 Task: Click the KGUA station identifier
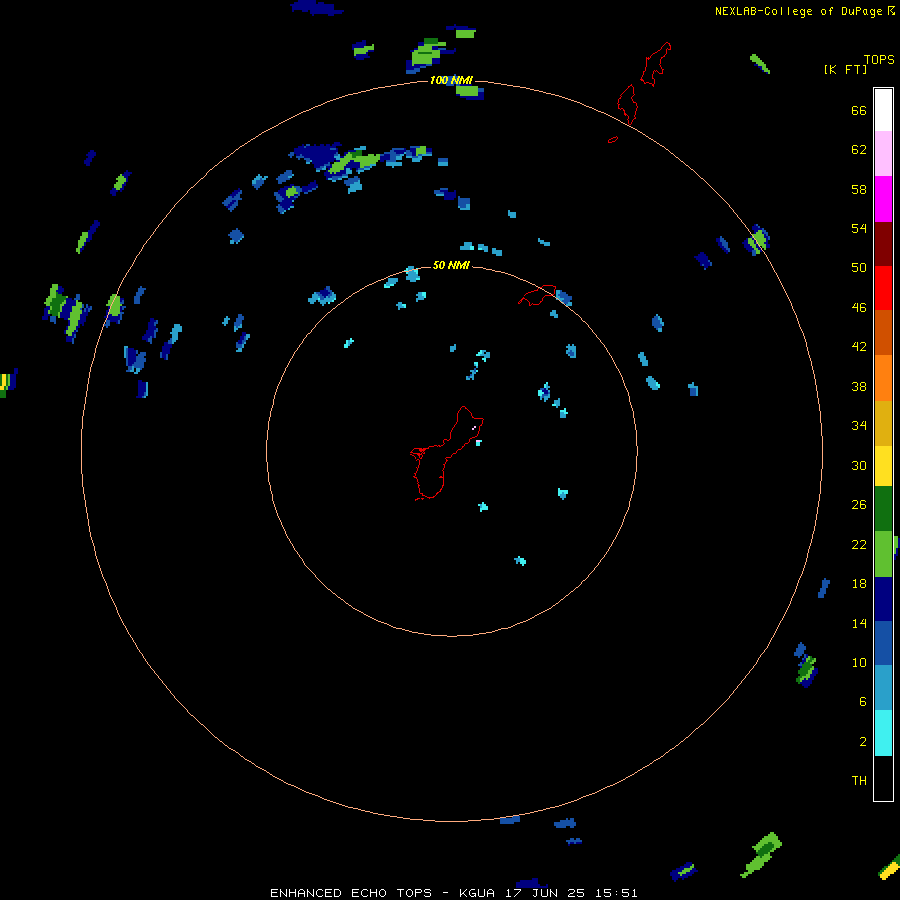pyautogui.click(x=477, y=893)
